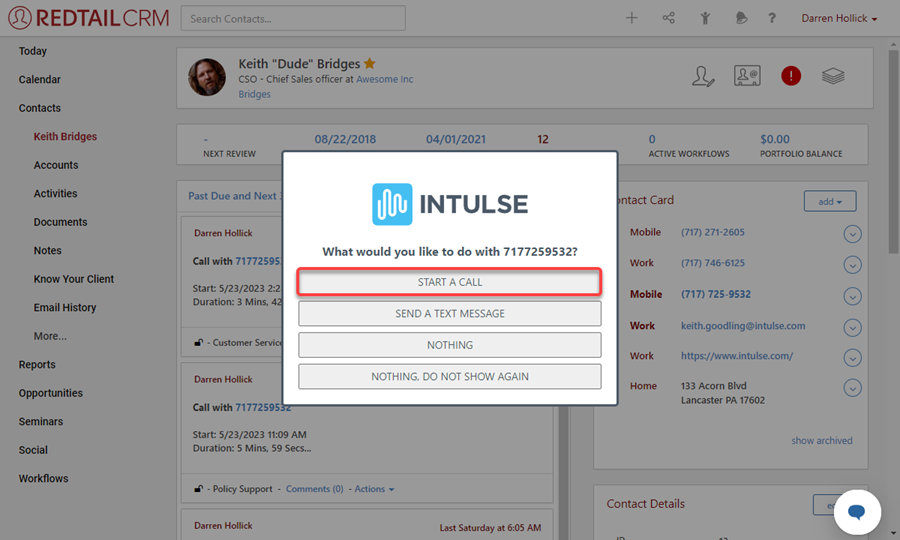
Task: Open the https://www.intulse.com/ link
Action: click(737, 356)
